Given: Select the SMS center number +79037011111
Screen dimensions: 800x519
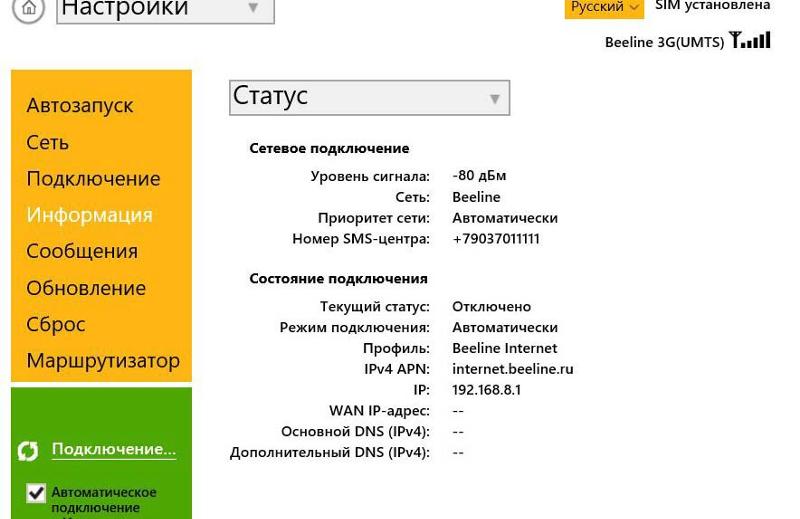Looking at the screenshot, I should 496,239.
